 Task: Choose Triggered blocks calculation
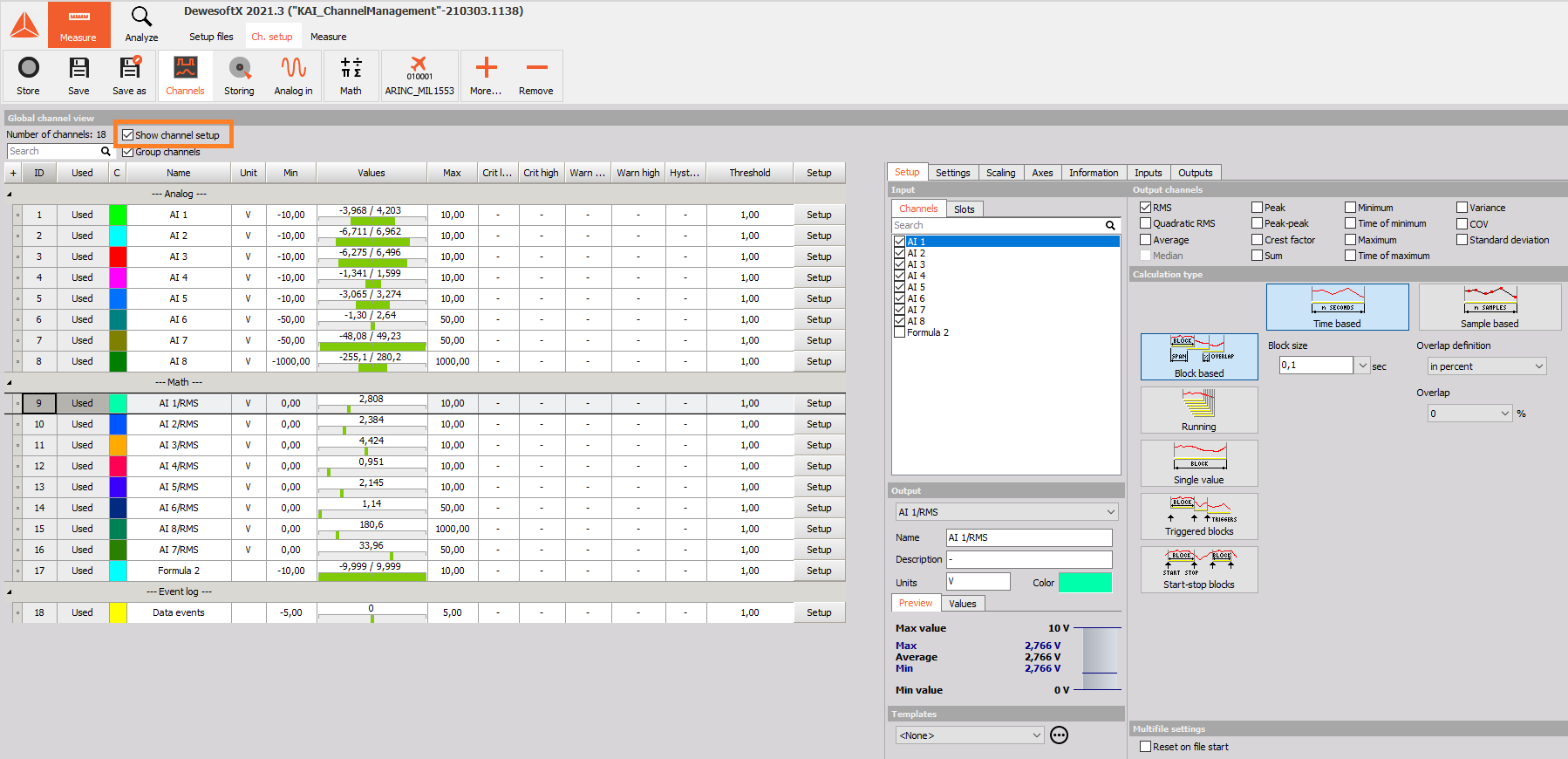(1199, 516)
